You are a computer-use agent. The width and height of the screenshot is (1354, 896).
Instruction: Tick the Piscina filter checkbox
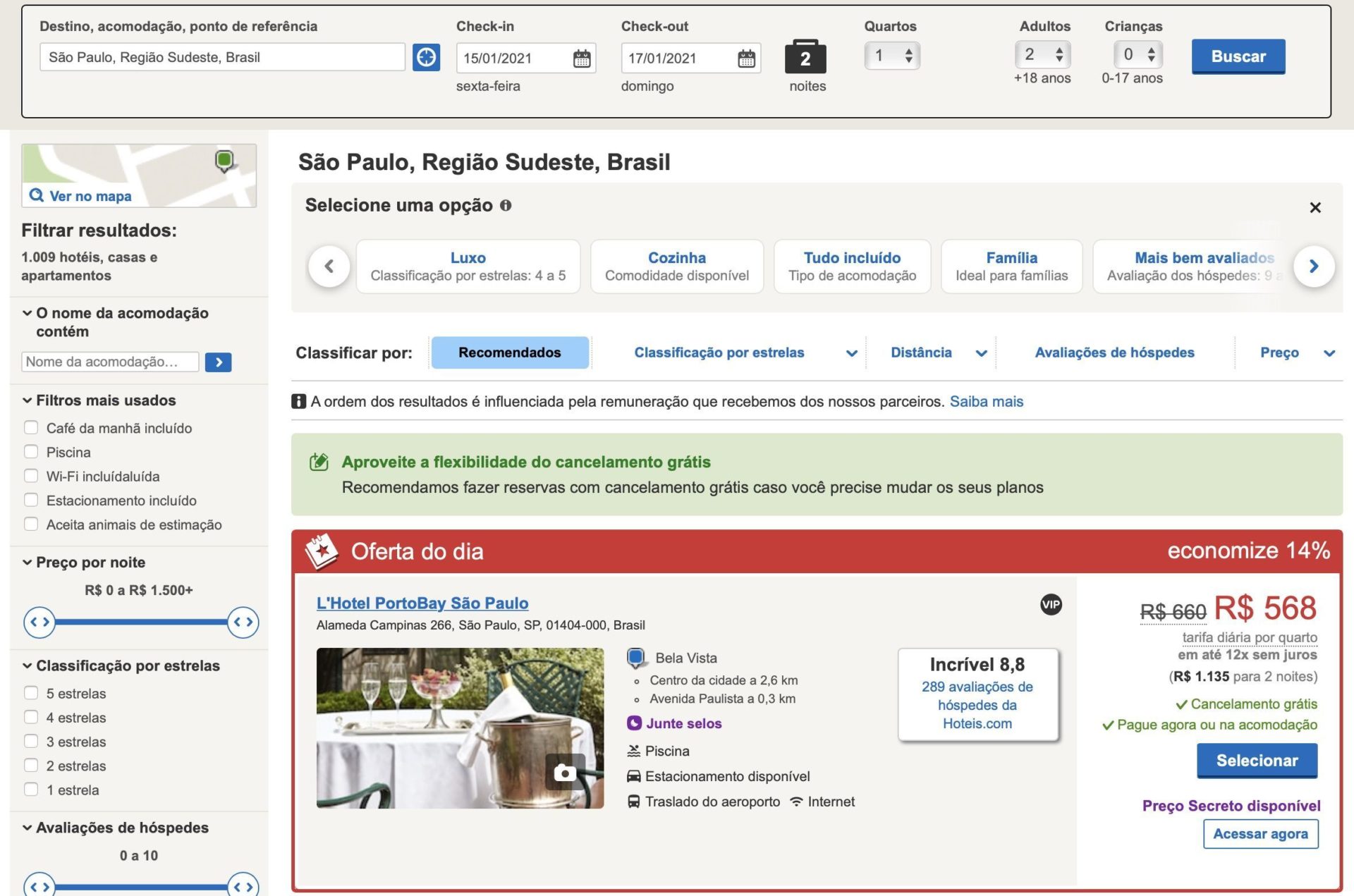(31, 451)
